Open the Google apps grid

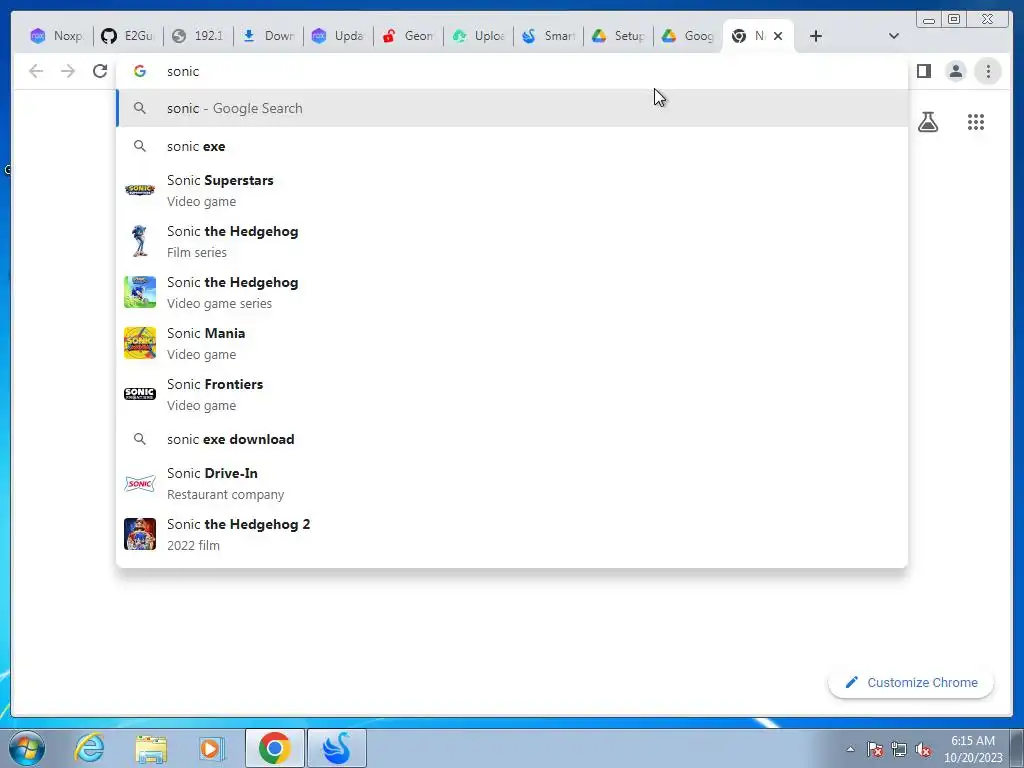click(976, 122)
